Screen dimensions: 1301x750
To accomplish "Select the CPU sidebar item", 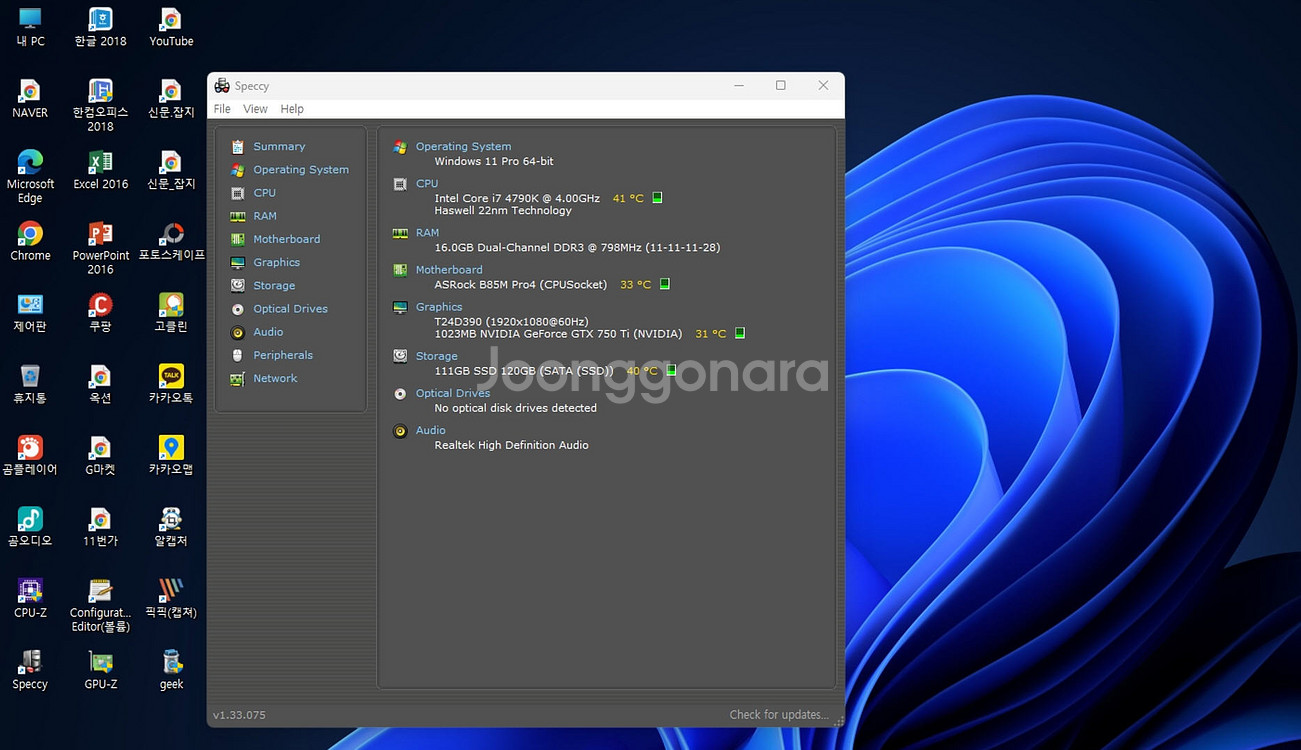I will point(264,193).
